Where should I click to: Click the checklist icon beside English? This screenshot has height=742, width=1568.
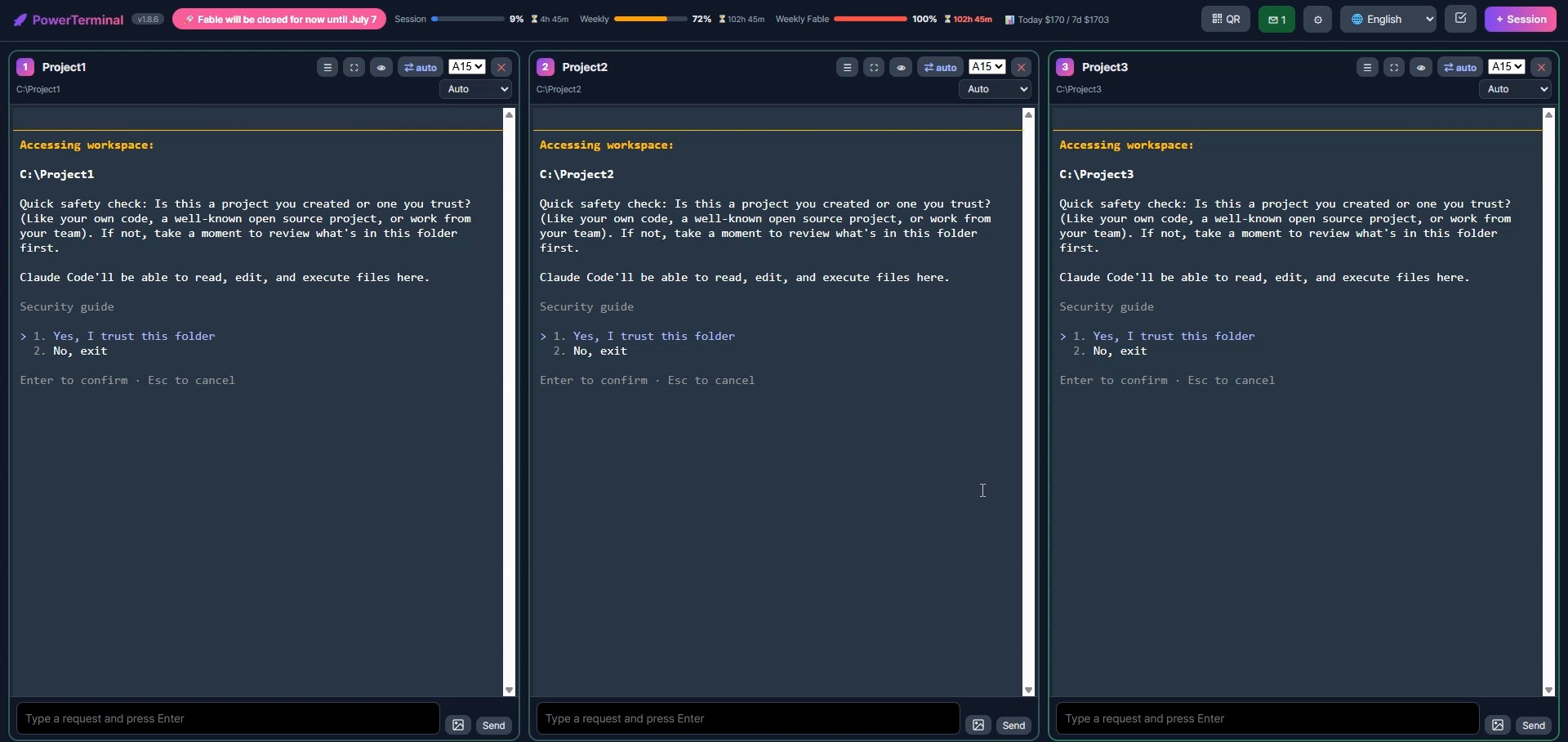pos(1460,18)
